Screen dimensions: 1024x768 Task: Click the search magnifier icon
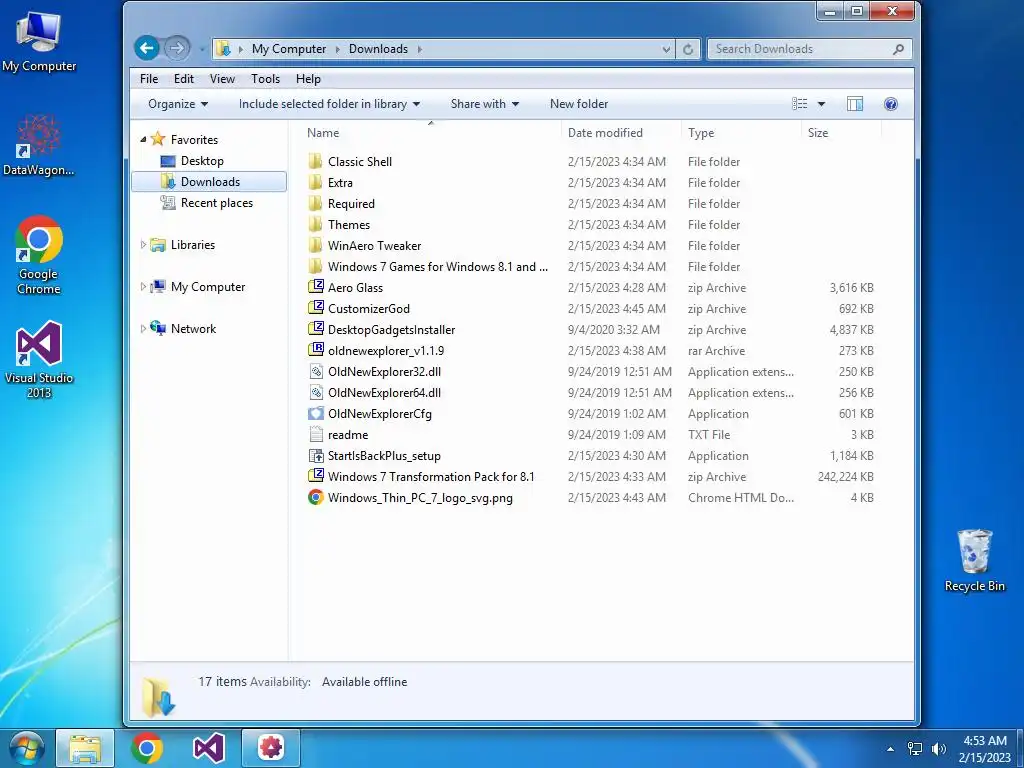898,49
